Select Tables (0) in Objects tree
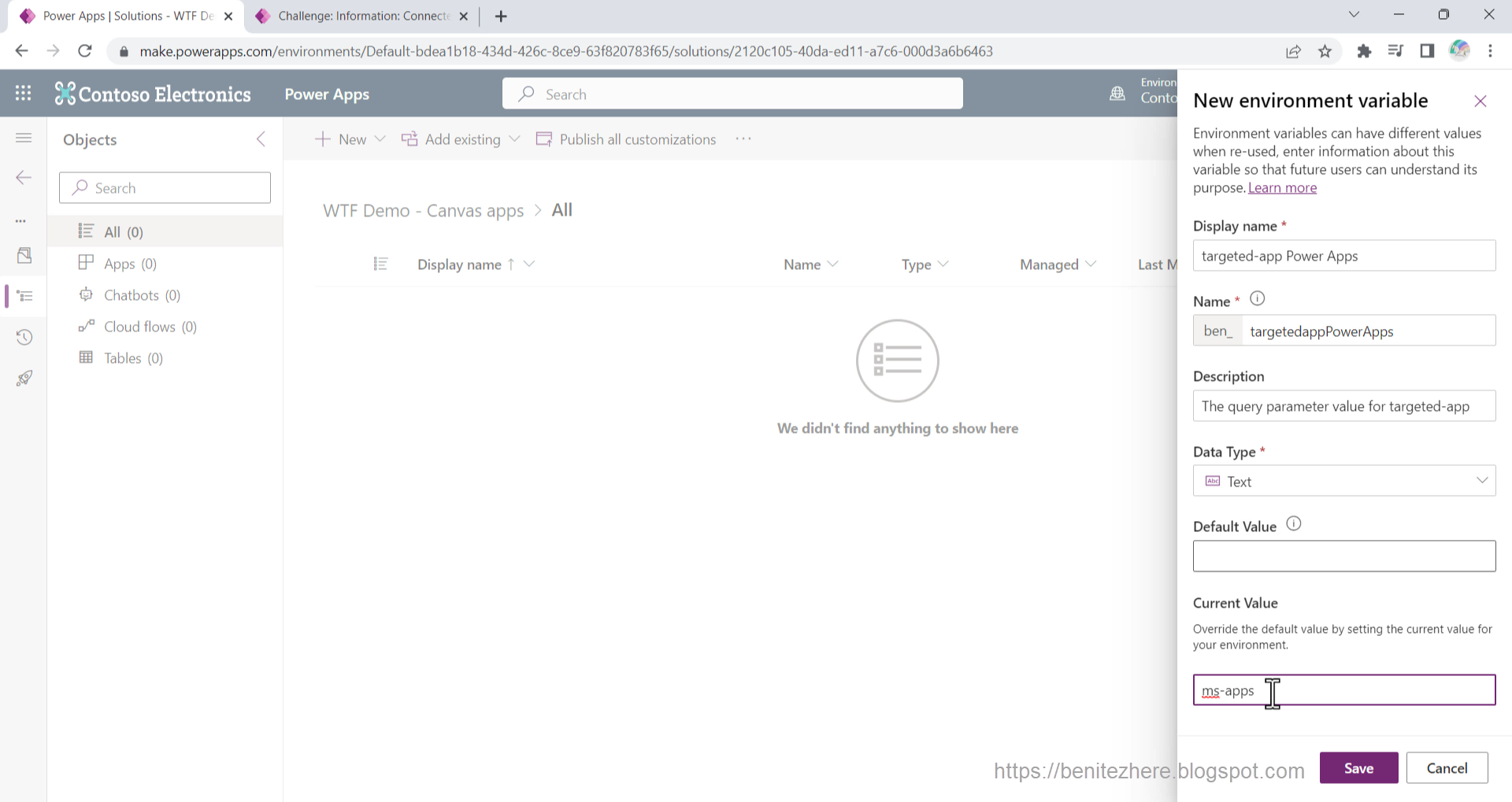 [165, 357]
